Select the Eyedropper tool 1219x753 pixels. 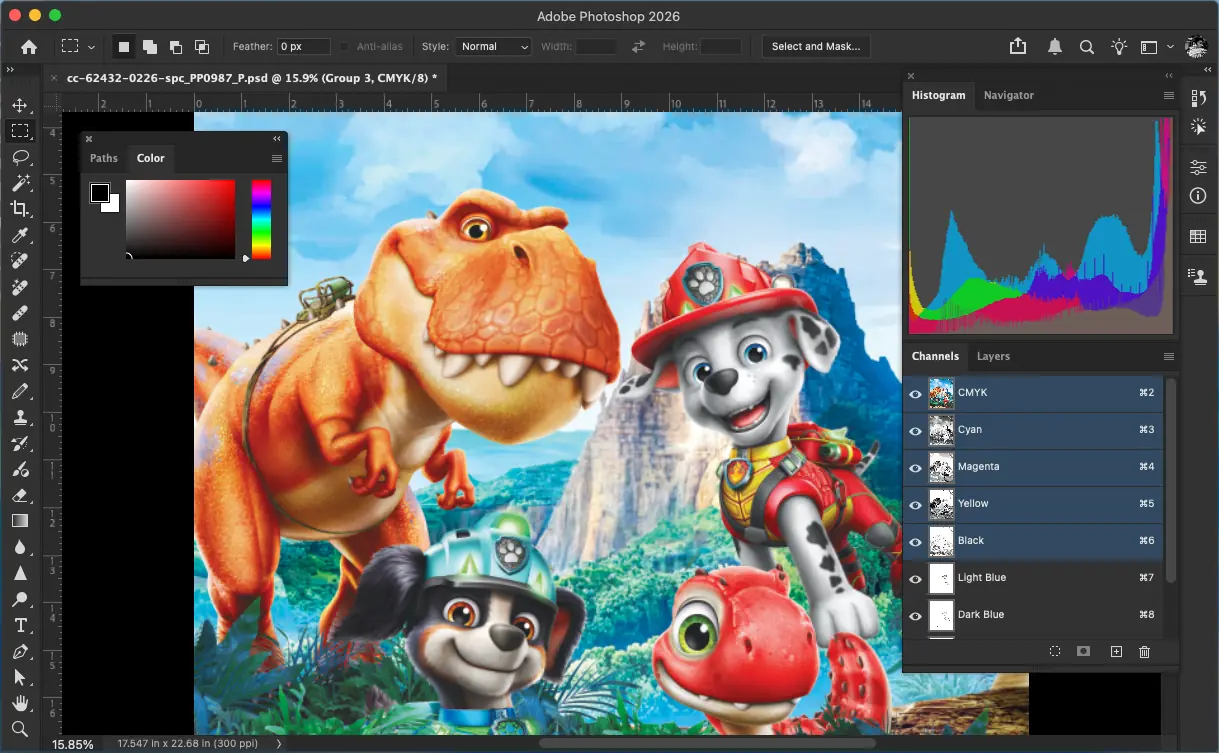coord(20,235)
